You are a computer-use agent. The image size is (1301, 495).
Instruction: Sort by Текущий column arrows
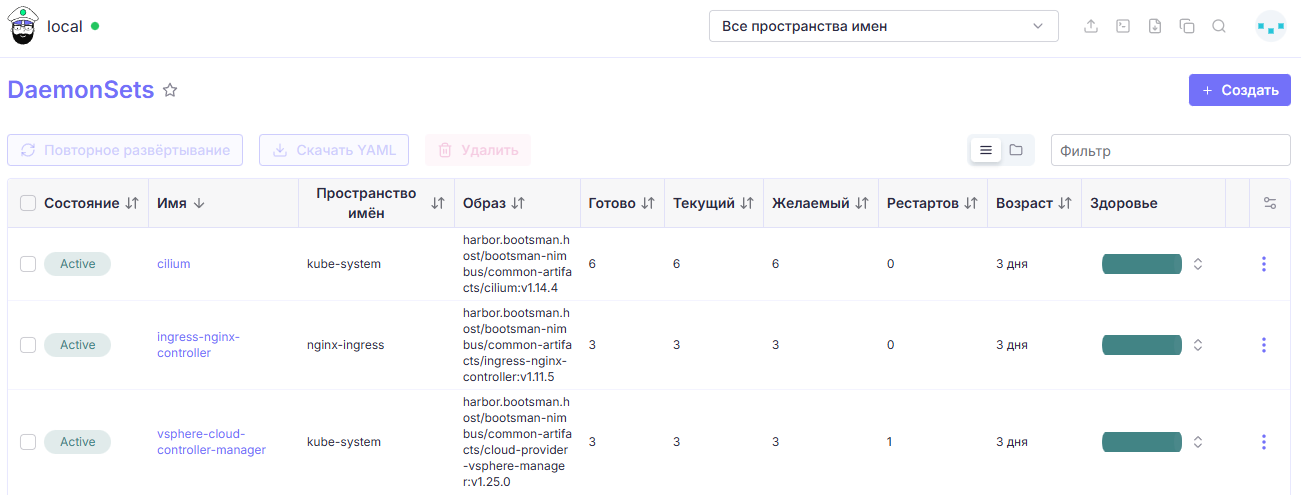click(x=747, y=203)
